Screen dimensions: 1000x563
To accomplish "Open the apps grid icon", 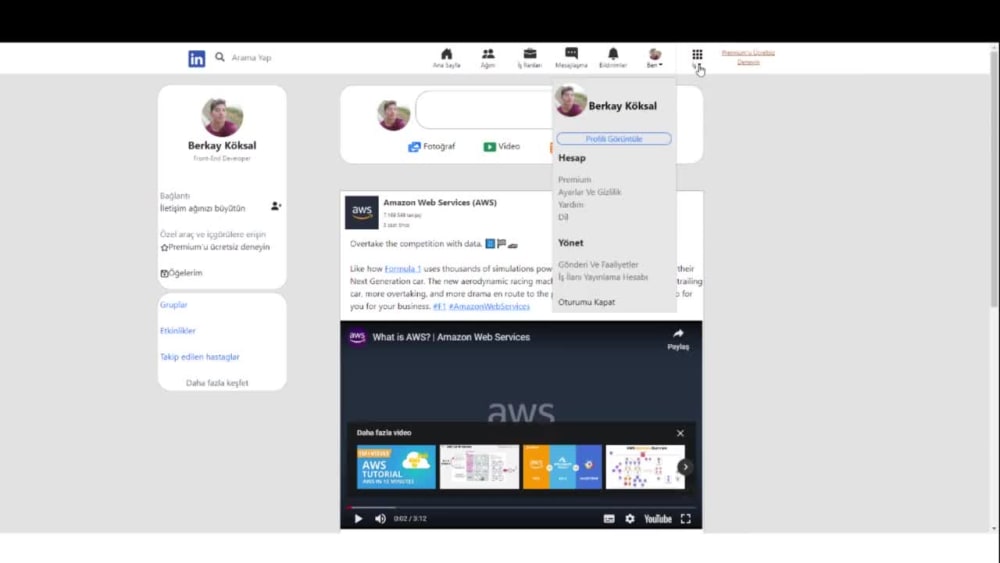I will [x=697, y=55].
